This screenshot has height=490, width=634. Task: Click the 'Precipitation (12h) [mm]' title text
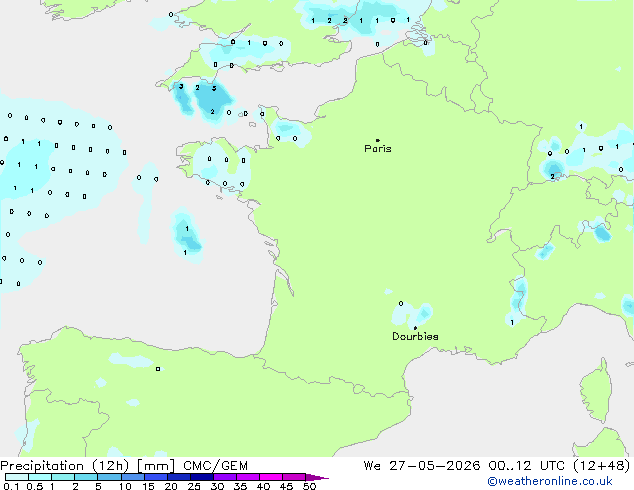pos(87,466)
